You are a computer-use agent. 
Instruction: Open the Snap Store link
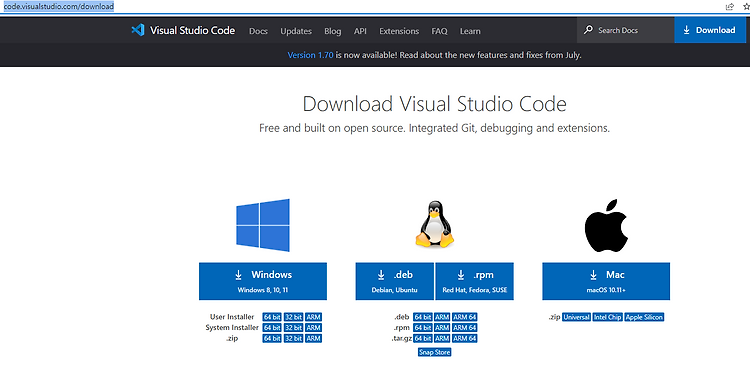coord(434,352)
